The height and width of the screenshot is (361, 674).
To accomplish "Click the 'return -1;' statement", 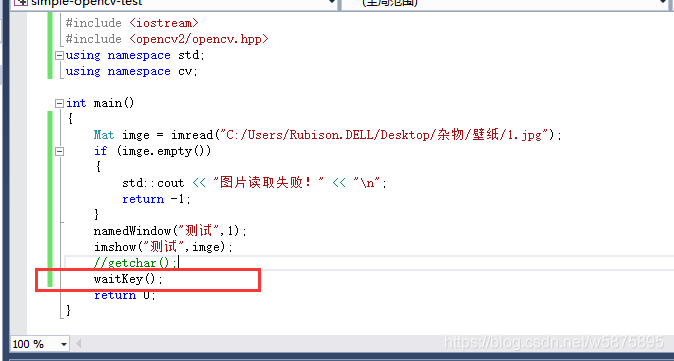I will coord(156,199).
